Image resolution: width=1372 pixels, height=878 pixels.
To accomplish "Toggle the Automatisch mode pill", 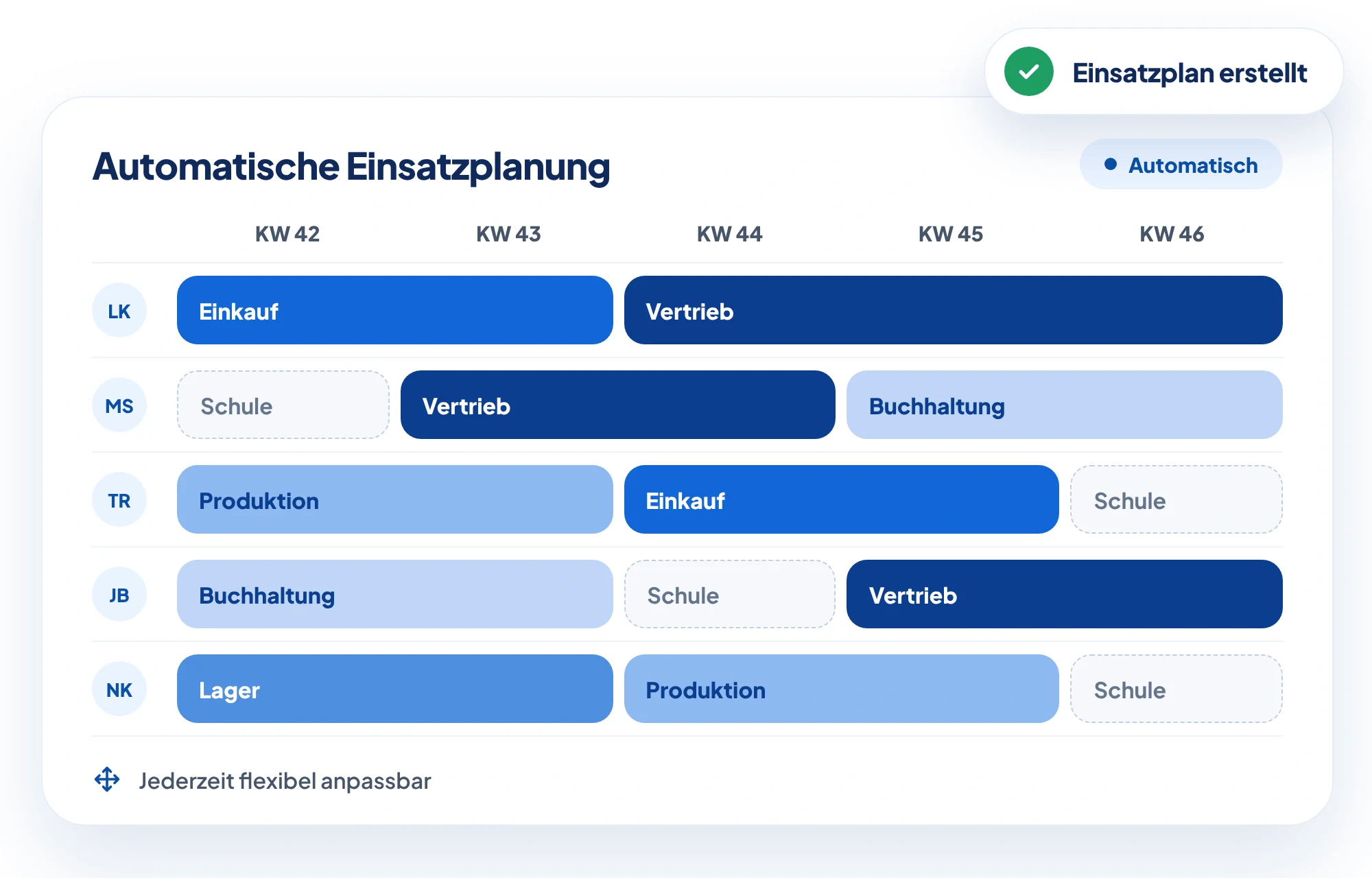I will 1181,165.
